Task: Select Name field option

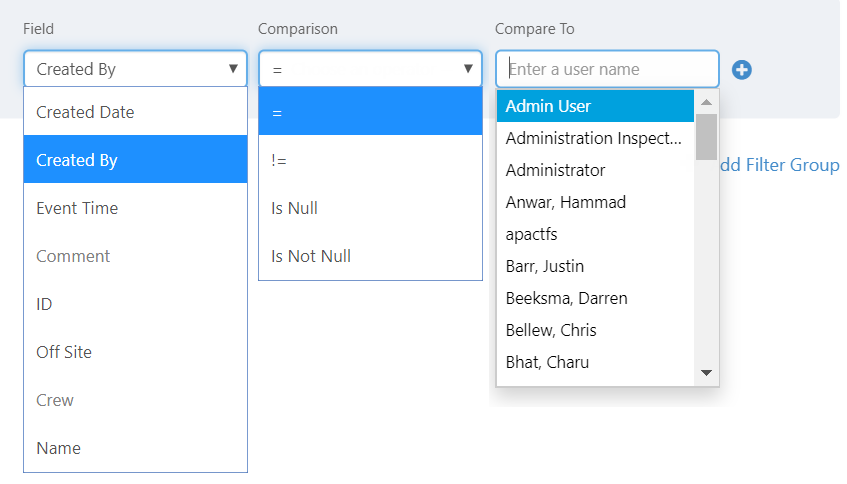Action: (135, 448)
